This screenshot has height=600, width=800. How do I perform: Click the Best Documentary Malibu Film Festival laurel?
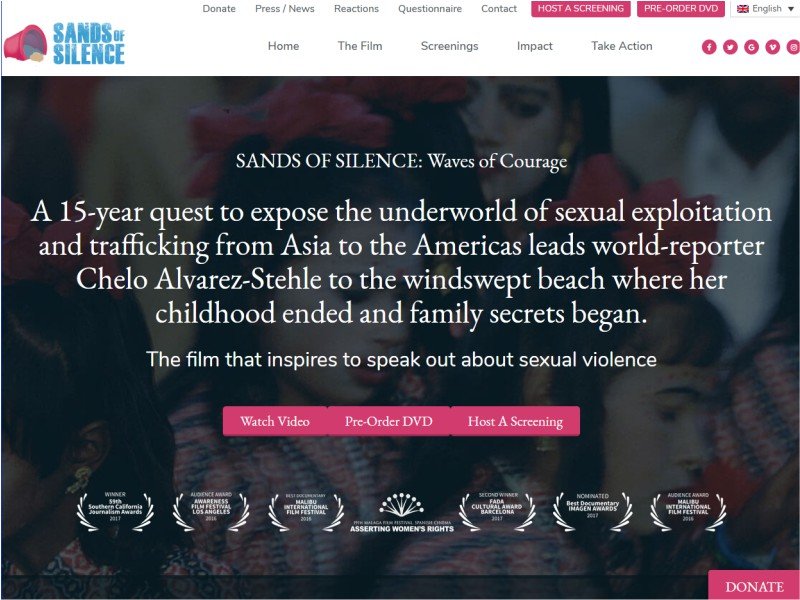[x=306, y=511]
